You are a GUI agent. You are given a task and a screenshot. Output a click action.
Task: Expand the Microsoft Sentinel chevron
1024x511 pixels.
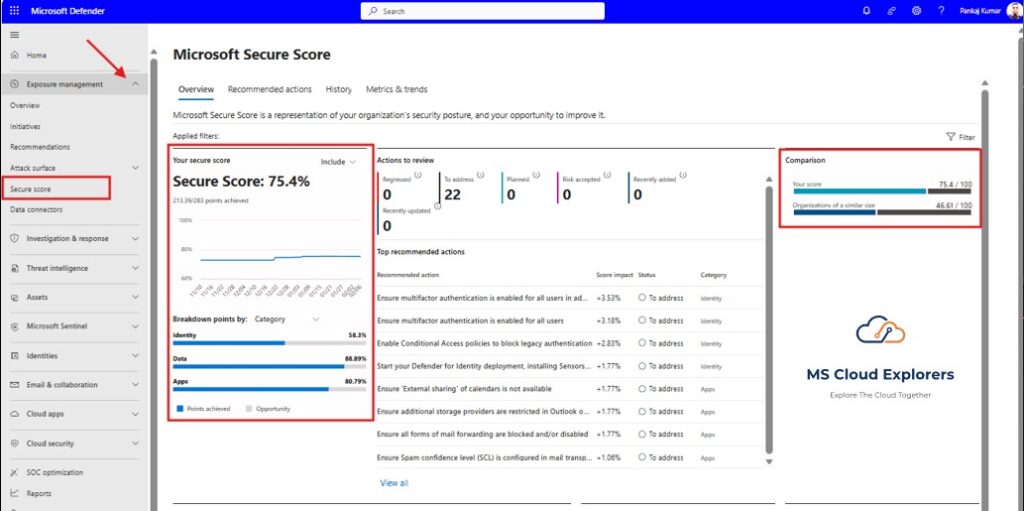click(x=135, y=326)
